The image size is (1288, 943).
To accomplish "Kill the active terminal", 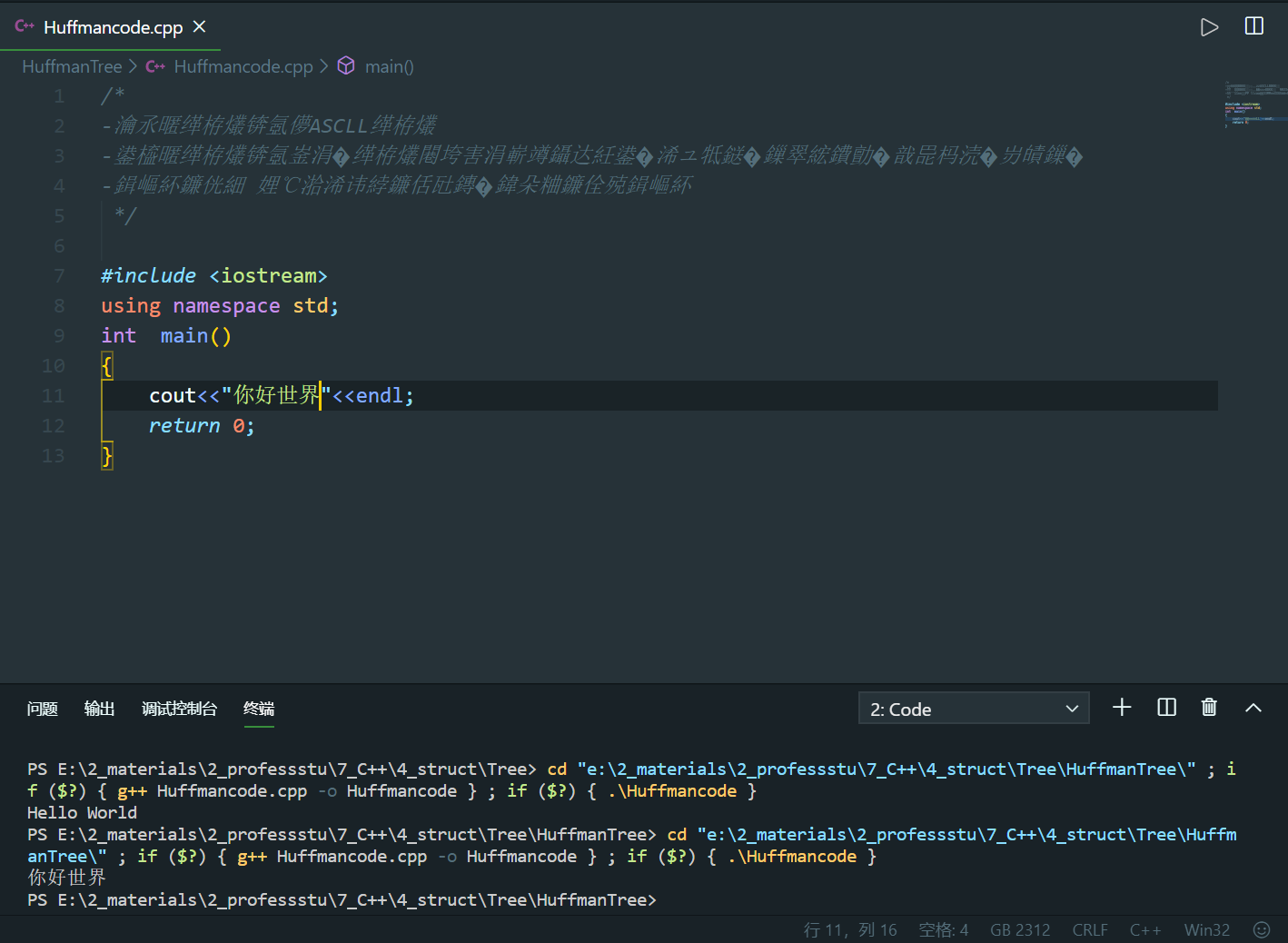I will click(x=1209, y=708).
